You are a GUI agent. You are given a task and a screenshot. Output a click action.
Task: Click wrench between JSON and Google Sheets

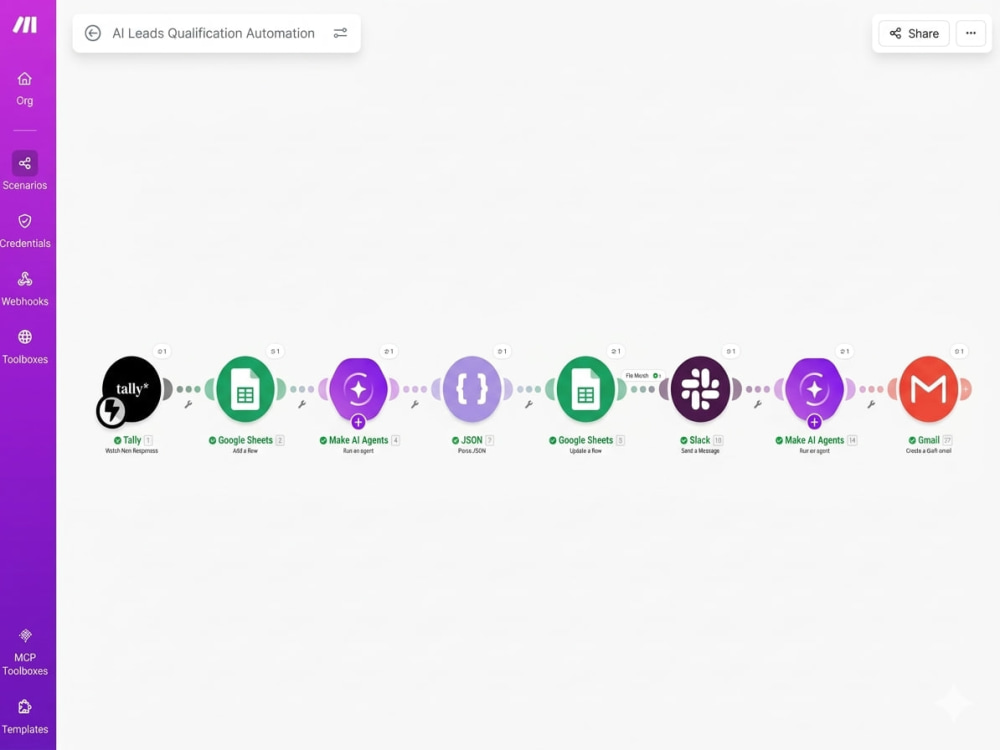529,404
